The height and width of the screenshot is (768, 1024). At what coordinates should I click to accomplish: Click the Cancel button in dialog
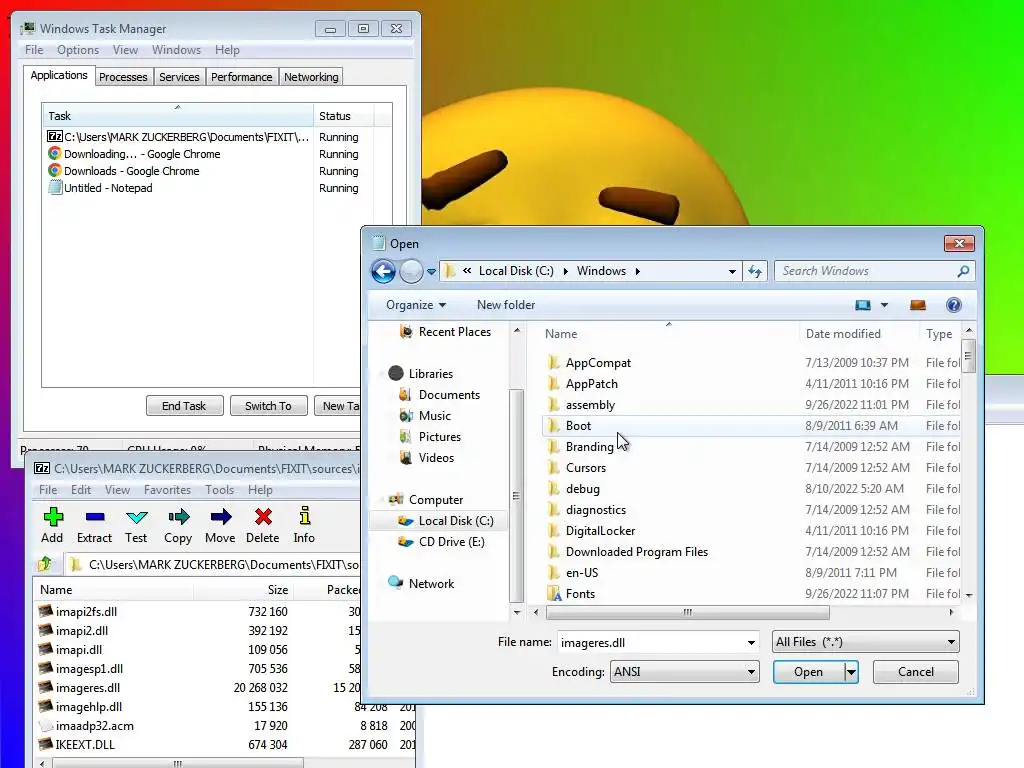(916, 672)
